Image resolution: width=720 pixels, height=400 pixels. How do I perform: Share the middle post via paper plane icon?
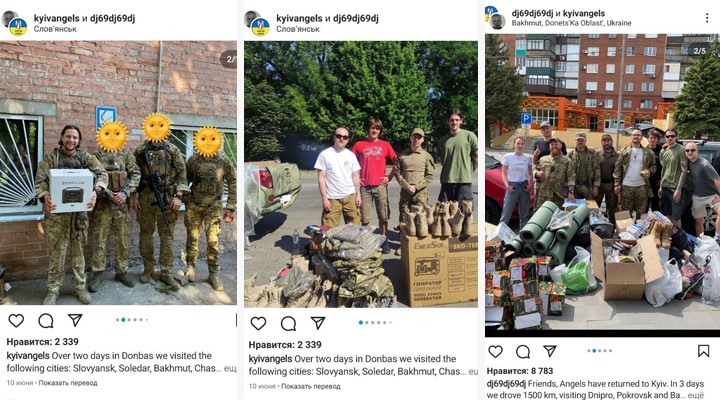318,323
